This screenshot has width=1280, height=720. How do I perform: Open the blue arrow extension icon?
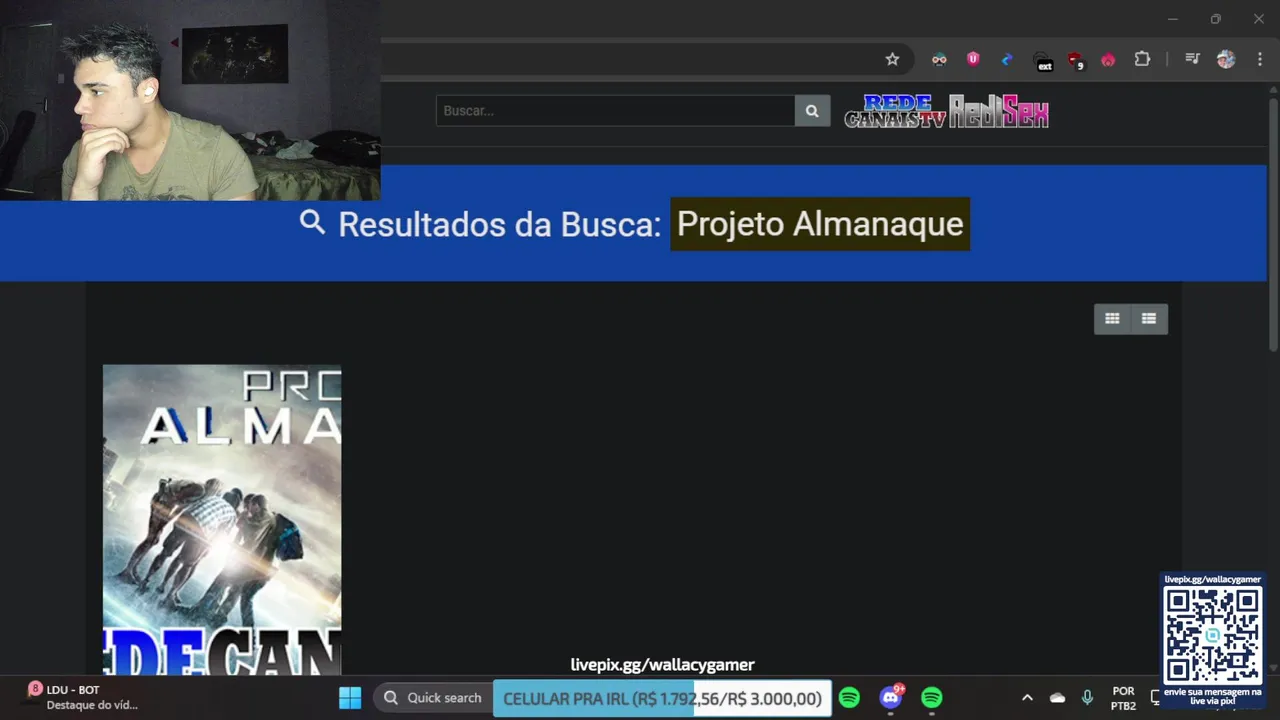point(1007,59)
